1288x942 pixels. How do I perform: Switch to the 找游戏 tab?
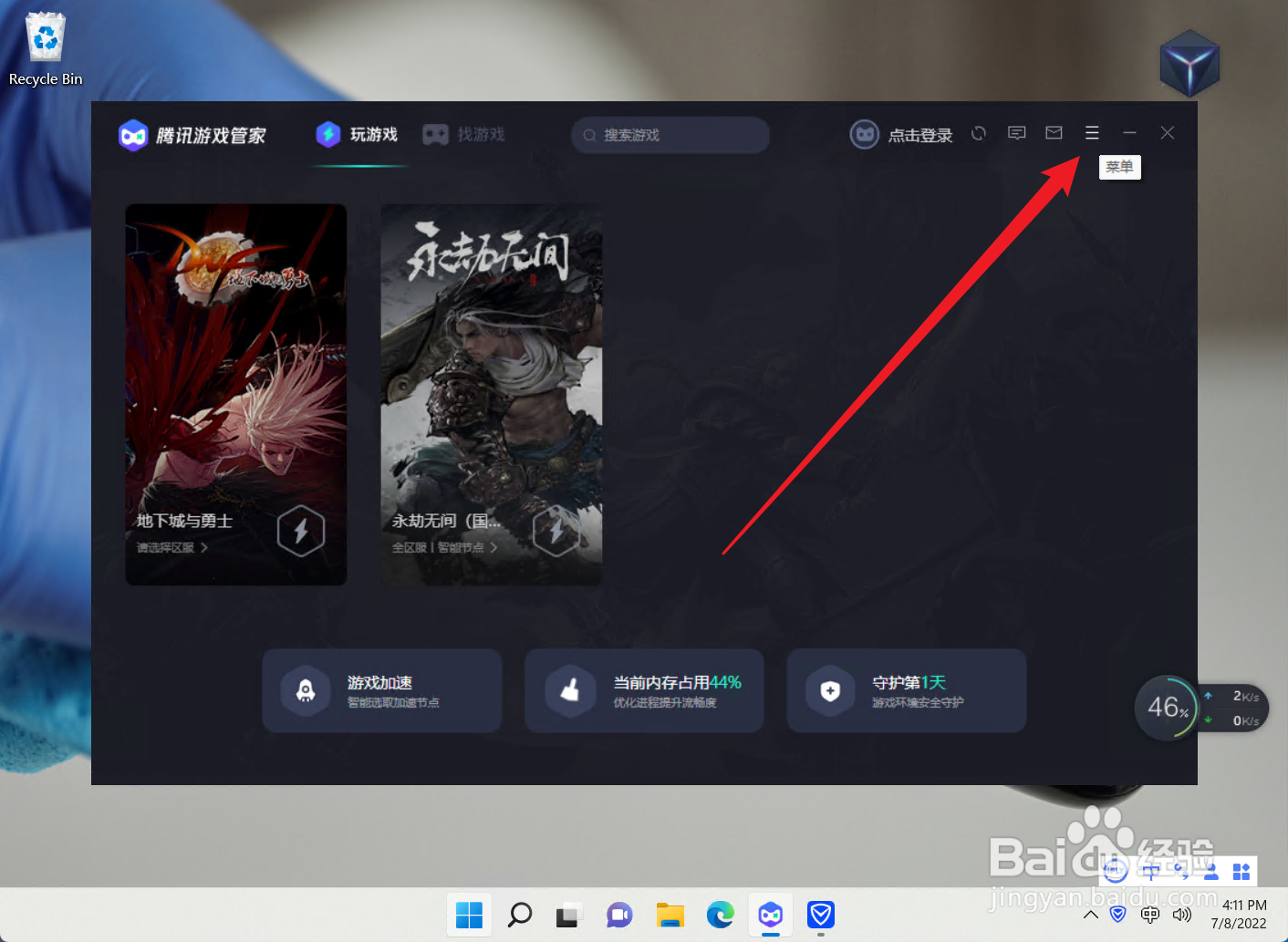coord(463,135)
